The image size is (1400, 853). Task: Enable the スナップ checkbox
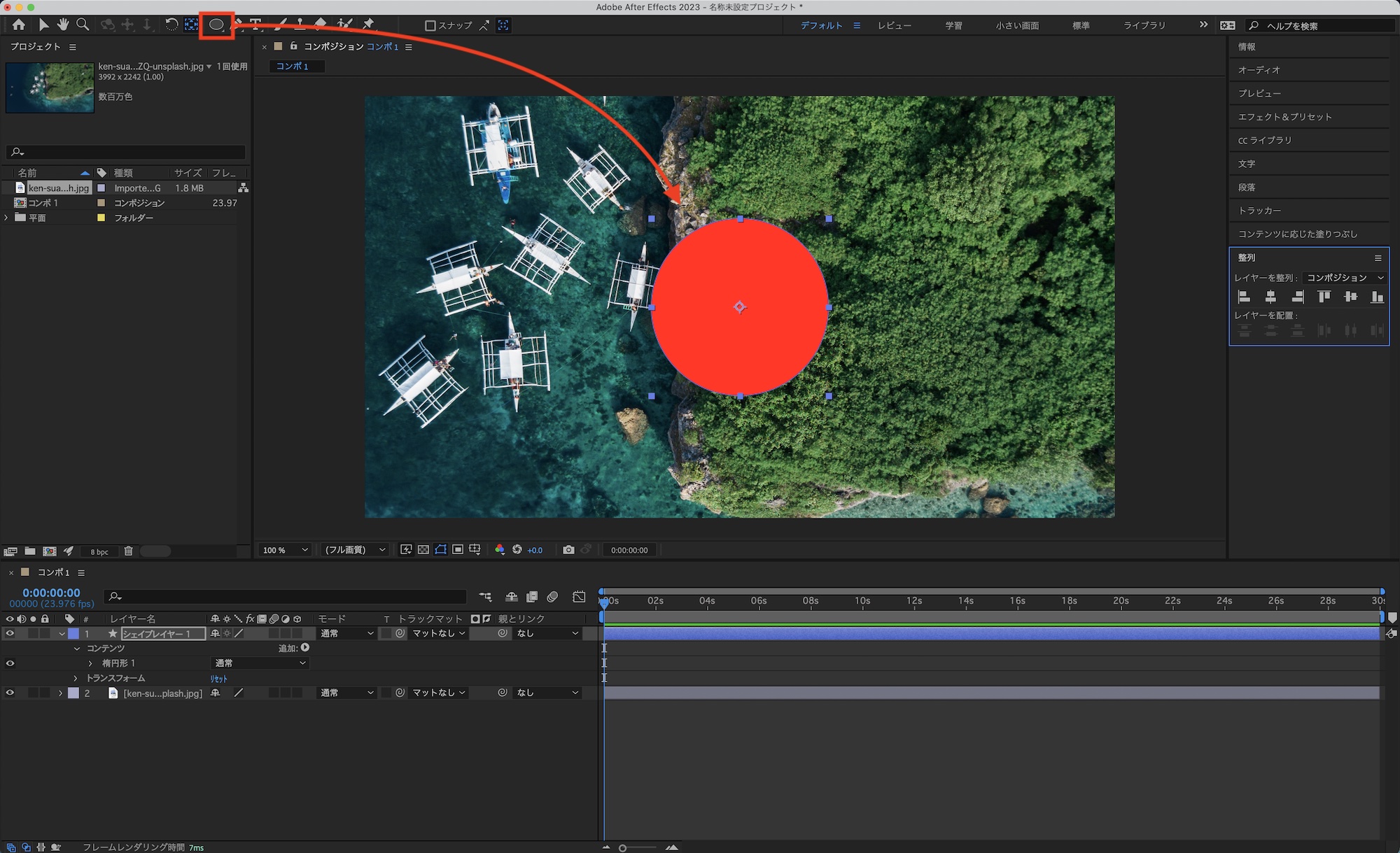coord(430,26)
